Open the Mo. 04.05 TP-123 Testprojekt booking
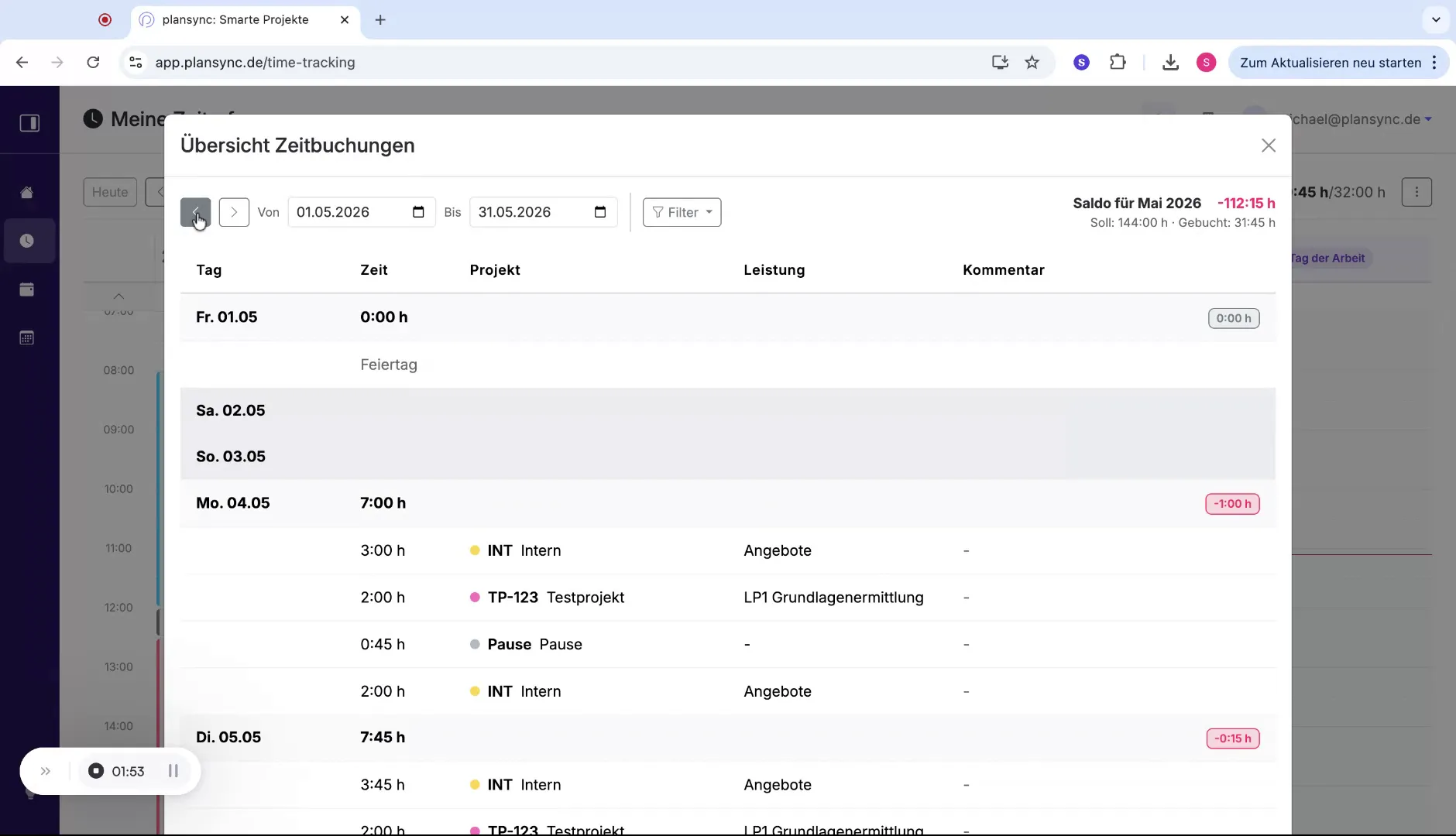1456x836 pixels. 728,598
